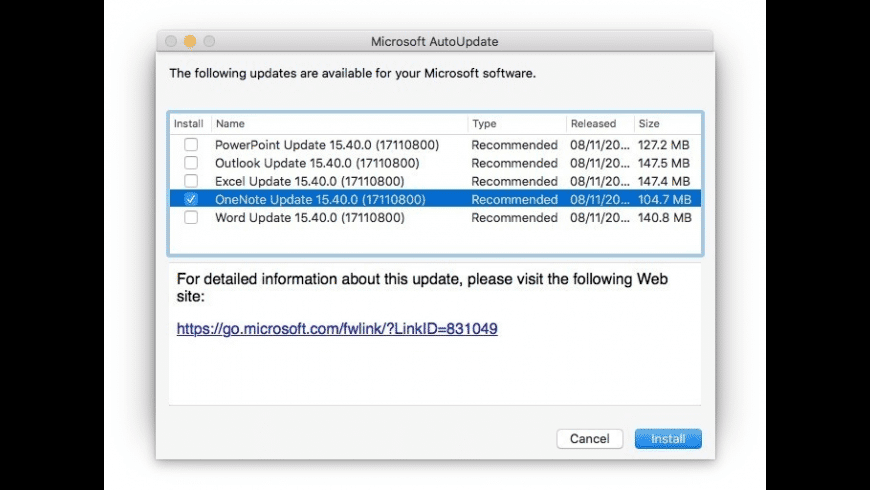Close the Microsoft AutoUpdate window
The image size is (870, 490).
coord(171,41)
